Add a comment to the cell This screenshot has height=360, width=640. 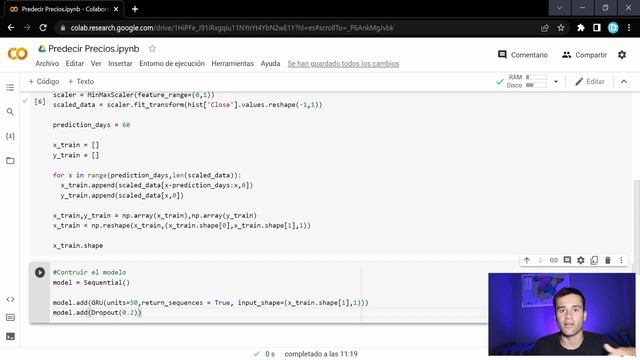567,260
